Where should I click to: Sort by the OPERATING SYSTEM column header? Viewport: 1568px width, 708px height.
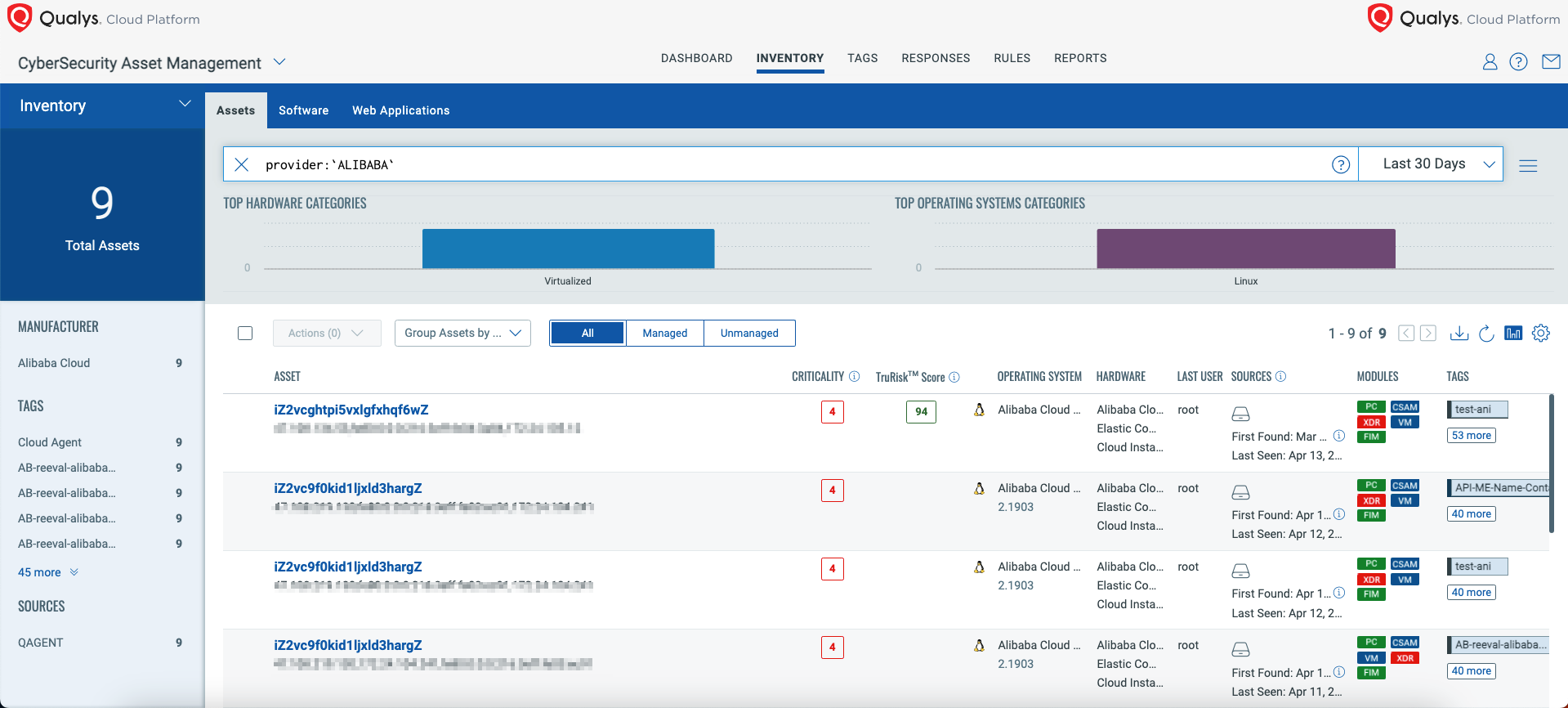(x=1039, y=376)
